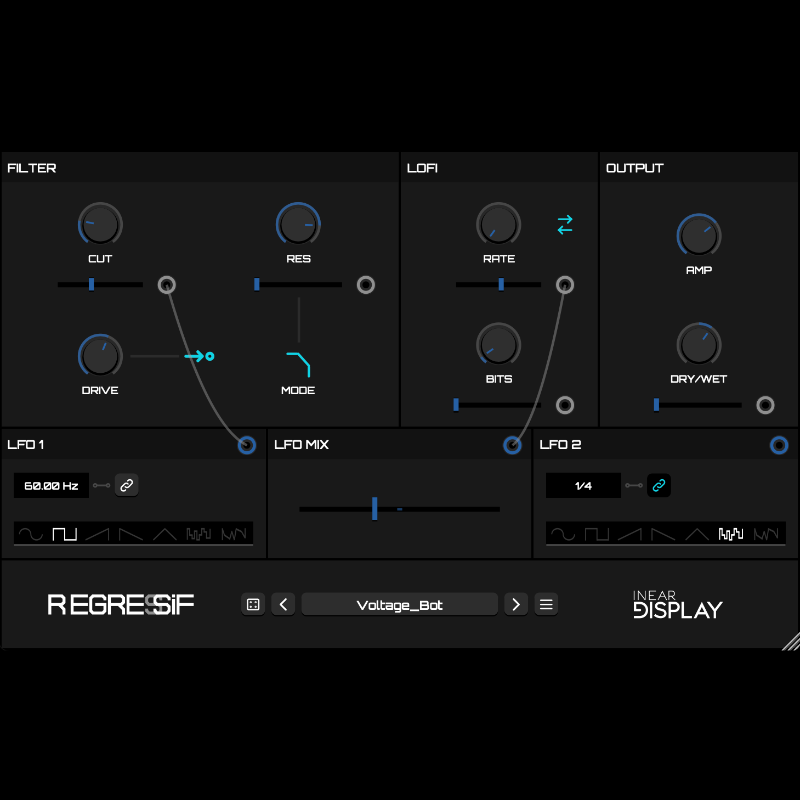This screenshot has height=800, width=800.
Task: Select the smooth random waveform in LFO 2
Action: tap(766, 534)
